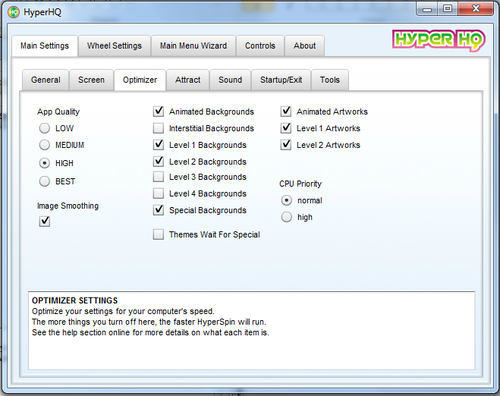500x396 pixels.
Task: Switch to the Main Settings tab
Action: [45, 46]
